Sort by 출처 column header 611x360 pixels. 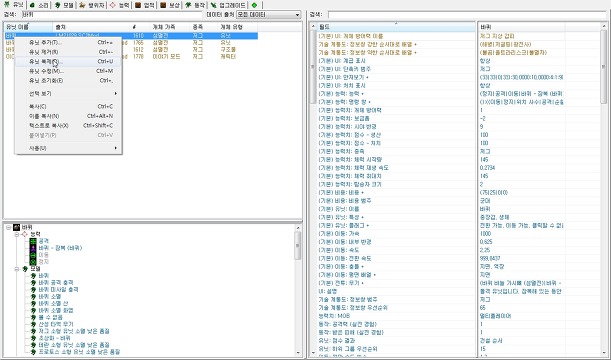point(92,27)
